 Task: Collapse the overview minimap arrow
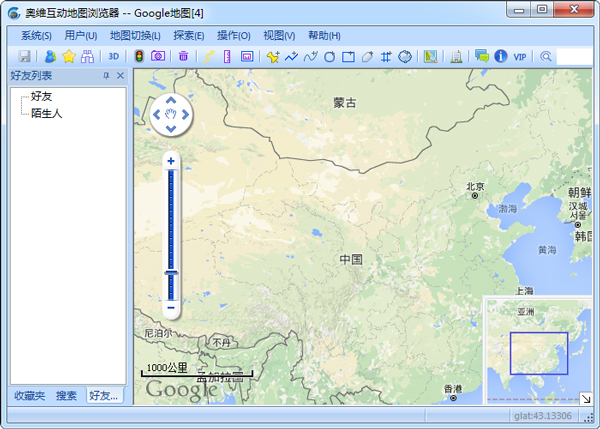pos(586,399)
